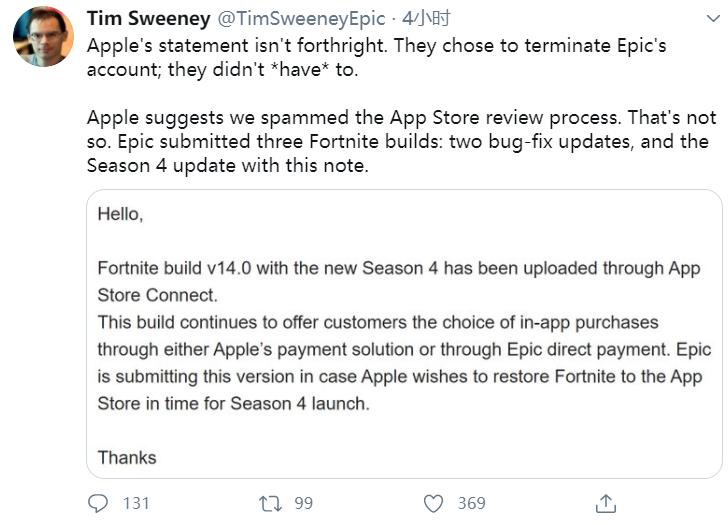Click Tim Sweeney's profile avatar
This screenshot has height=525, width=728.
42,37
